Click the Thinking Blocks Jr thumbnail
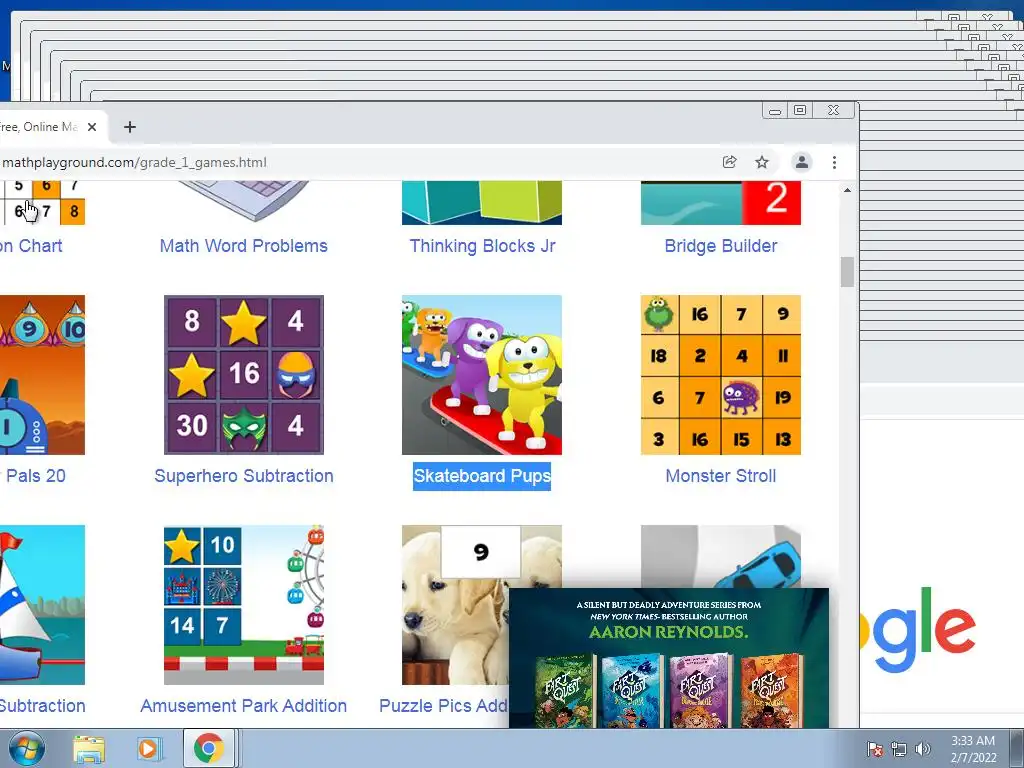Viewport: 1024px width, 768px height. pyautogui.click(x=482, y=202)
